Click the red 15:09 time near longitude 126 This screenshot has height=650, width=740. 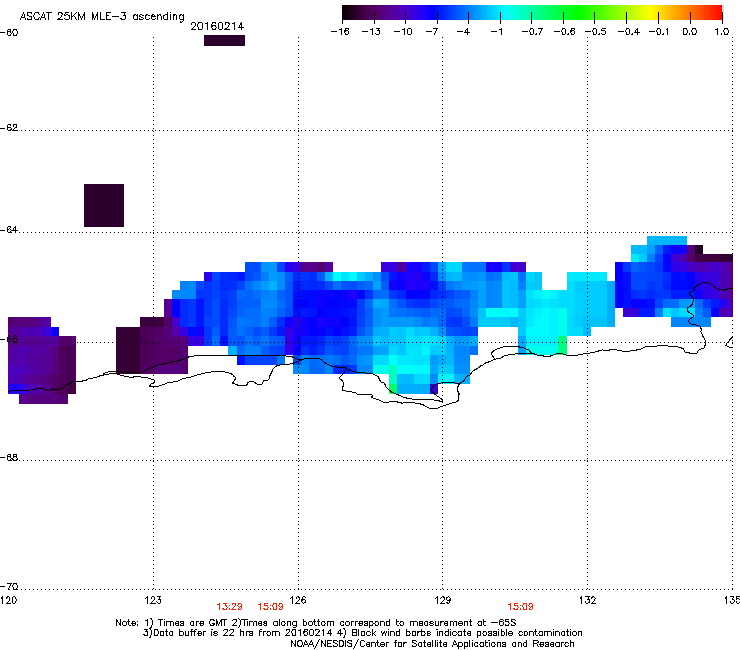click(270, 607)
